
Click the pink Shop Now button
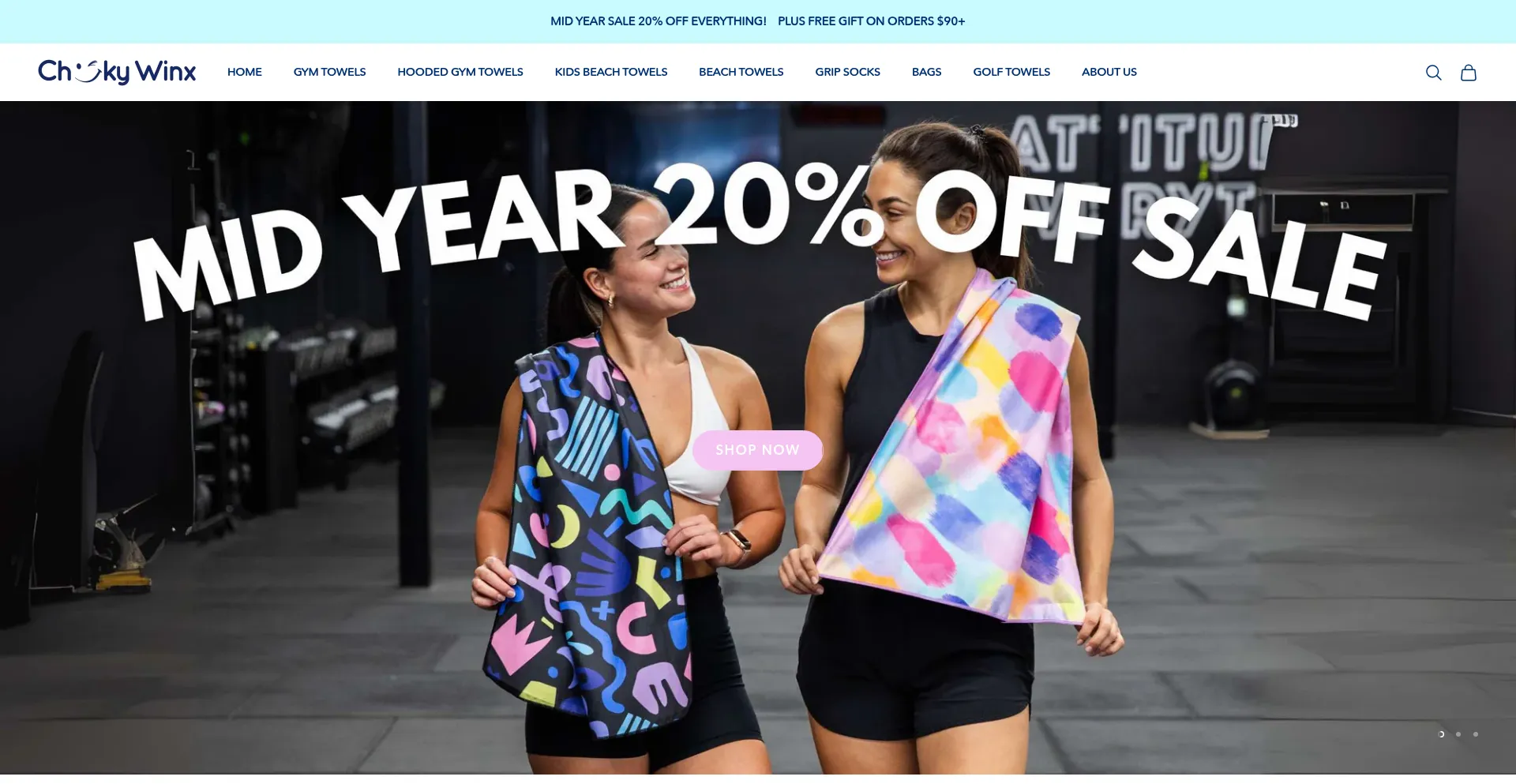tap(757, 450)
